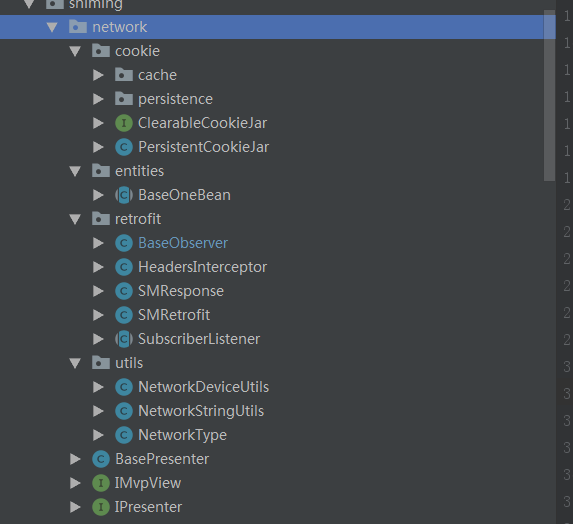The height and width of the screenshot is (524, 573).
Task: Collapse the retrofit package arrow
Action: [x=75, y=219]
